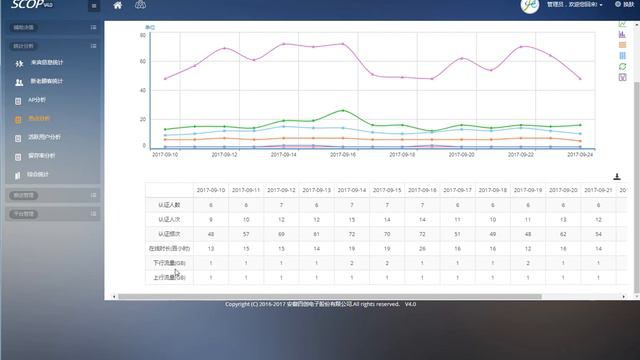Click the 2017-09-10 table column header
The image size is (640, 360).
point(211,190)
